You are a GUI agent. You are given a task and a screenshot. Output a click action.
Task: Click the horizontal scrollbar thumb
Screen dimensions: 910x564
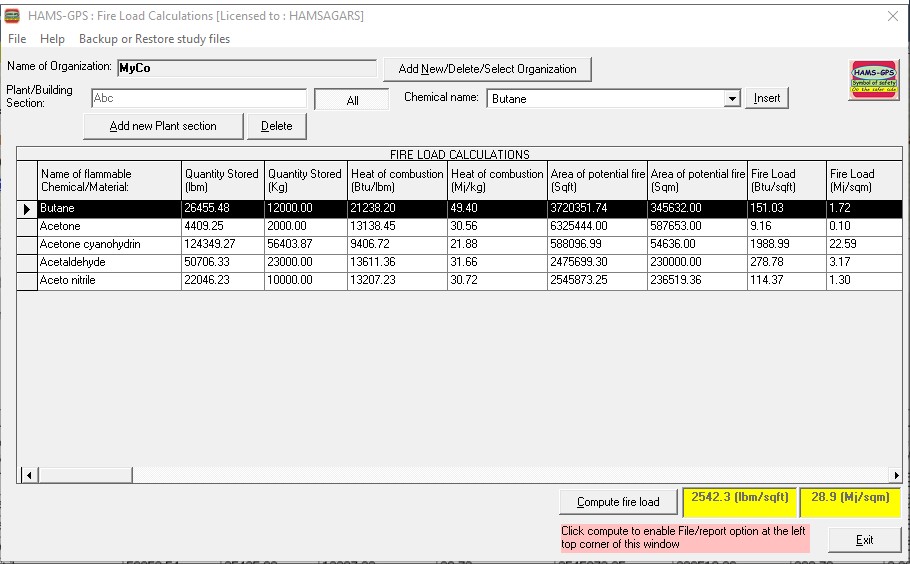tap(85, 475)
